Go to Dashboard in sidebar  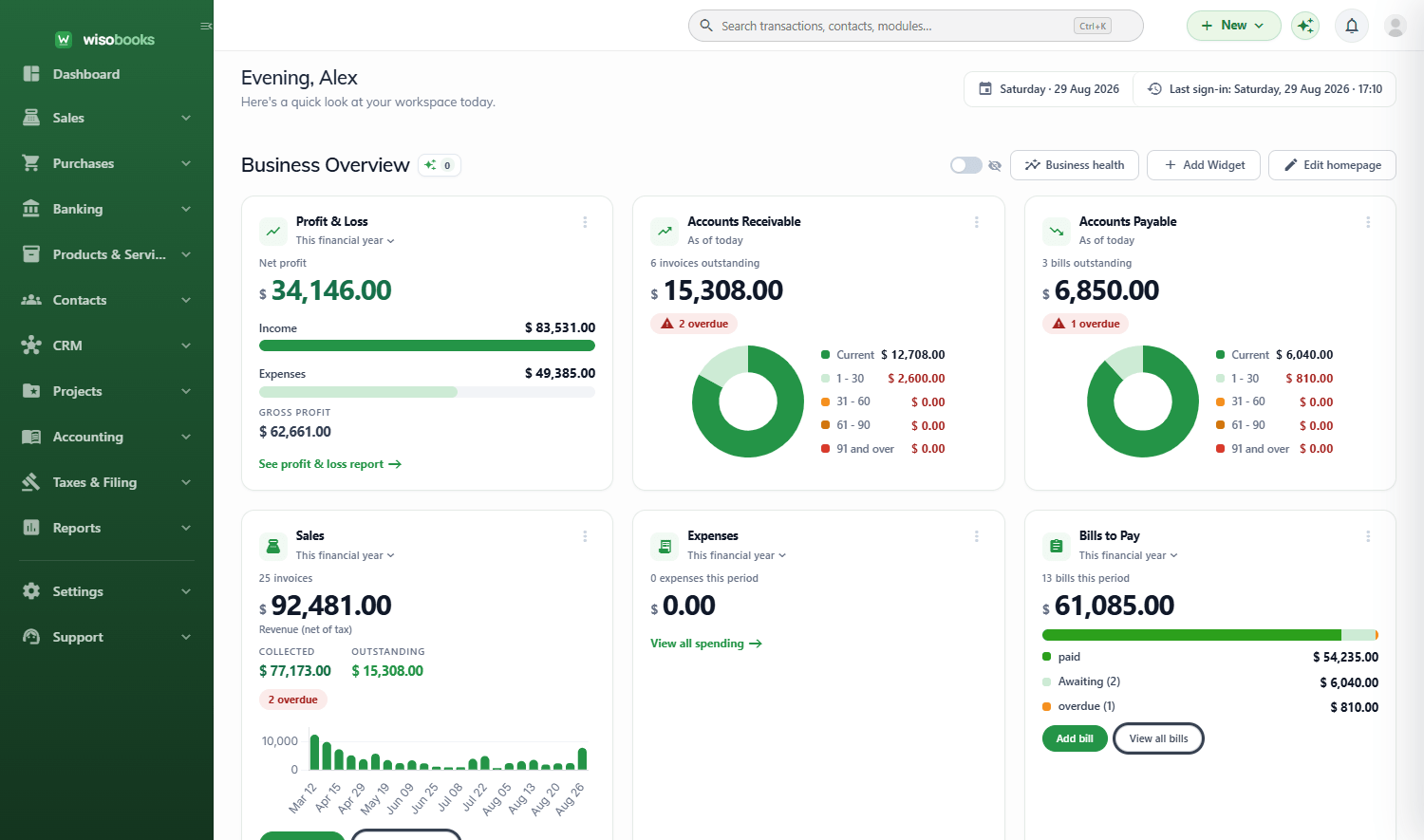(x=106, y=74)
